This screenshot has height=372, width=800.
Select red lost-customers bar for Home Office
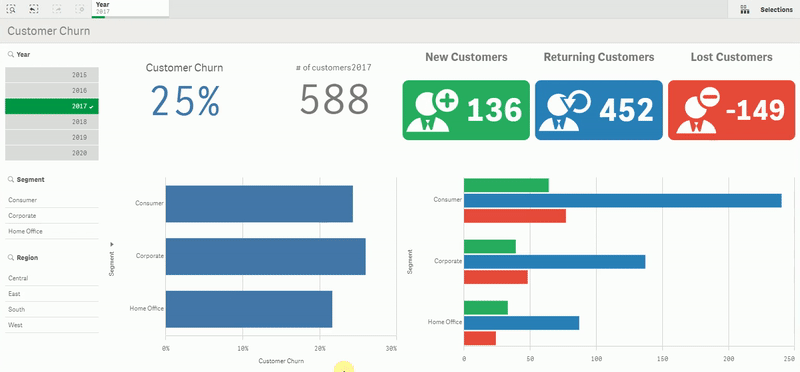point(480,338)
